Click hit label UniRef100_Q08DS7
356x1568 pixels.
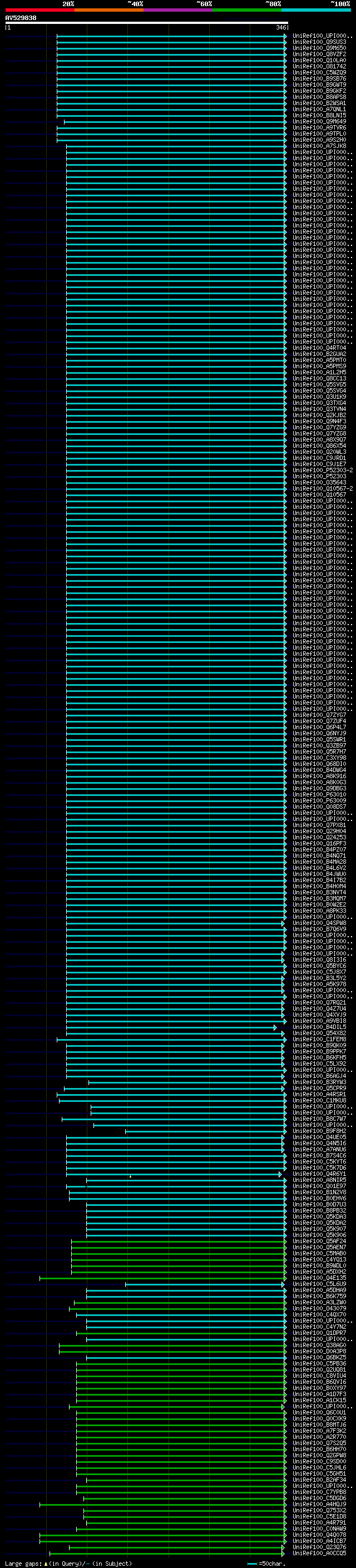(319, 807)
